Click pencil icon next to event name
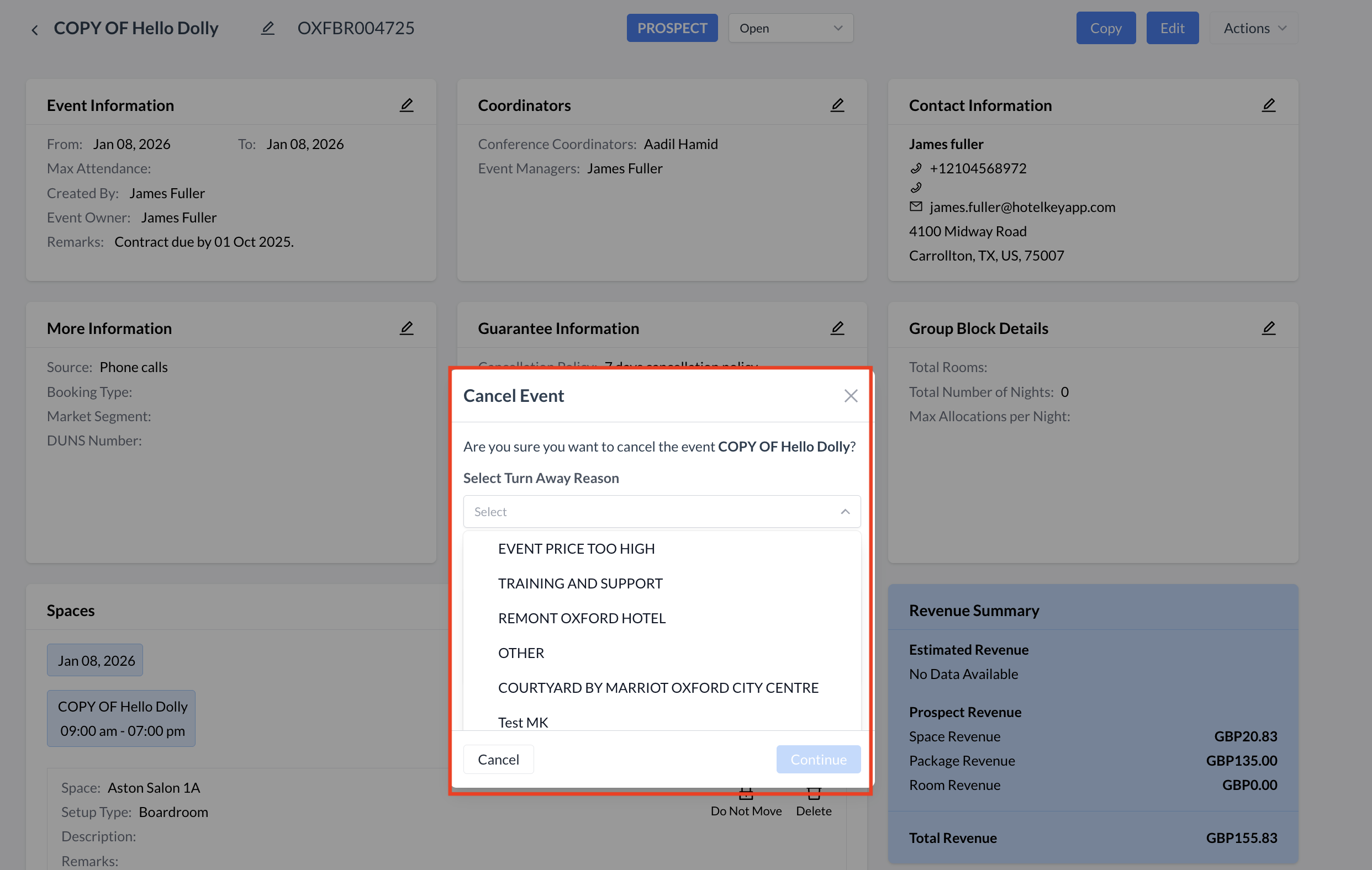Viewport: 1372px width, 870px height. point(268,28)
